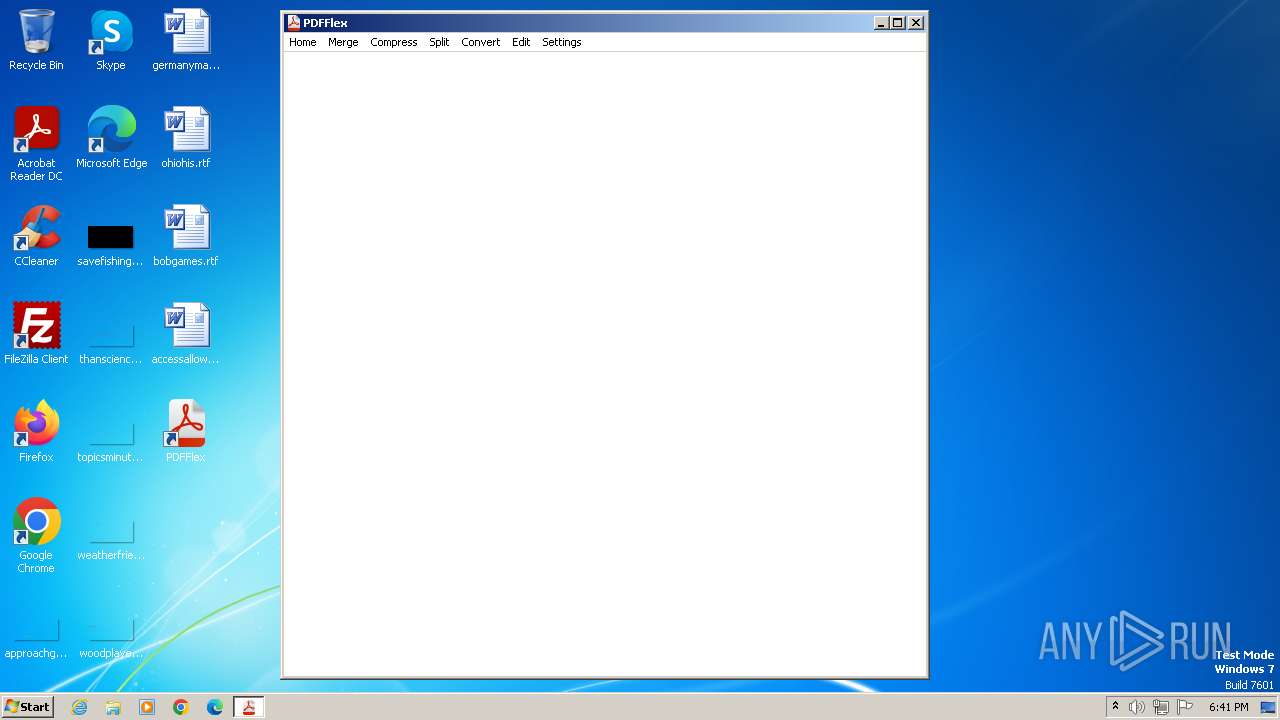Launch Internet Explorer from the taskbar
Image resolution: width=1280 pixels, height=720 pixels.
(79, 707)
